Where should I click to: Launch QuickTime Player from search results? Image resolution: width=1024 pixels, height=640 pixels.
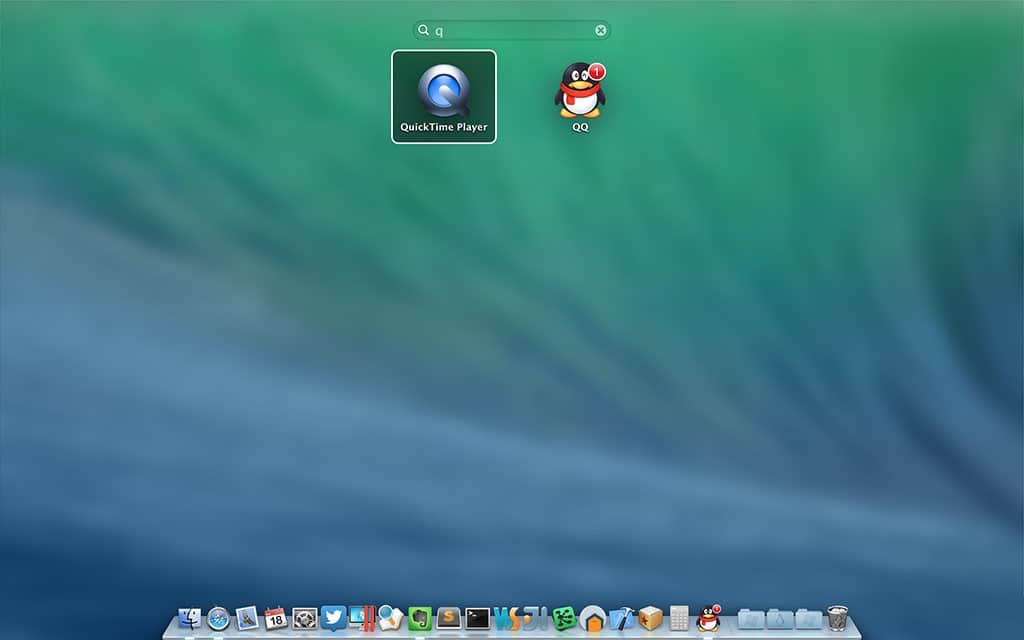pyautogui.click(x=443, y=96)
